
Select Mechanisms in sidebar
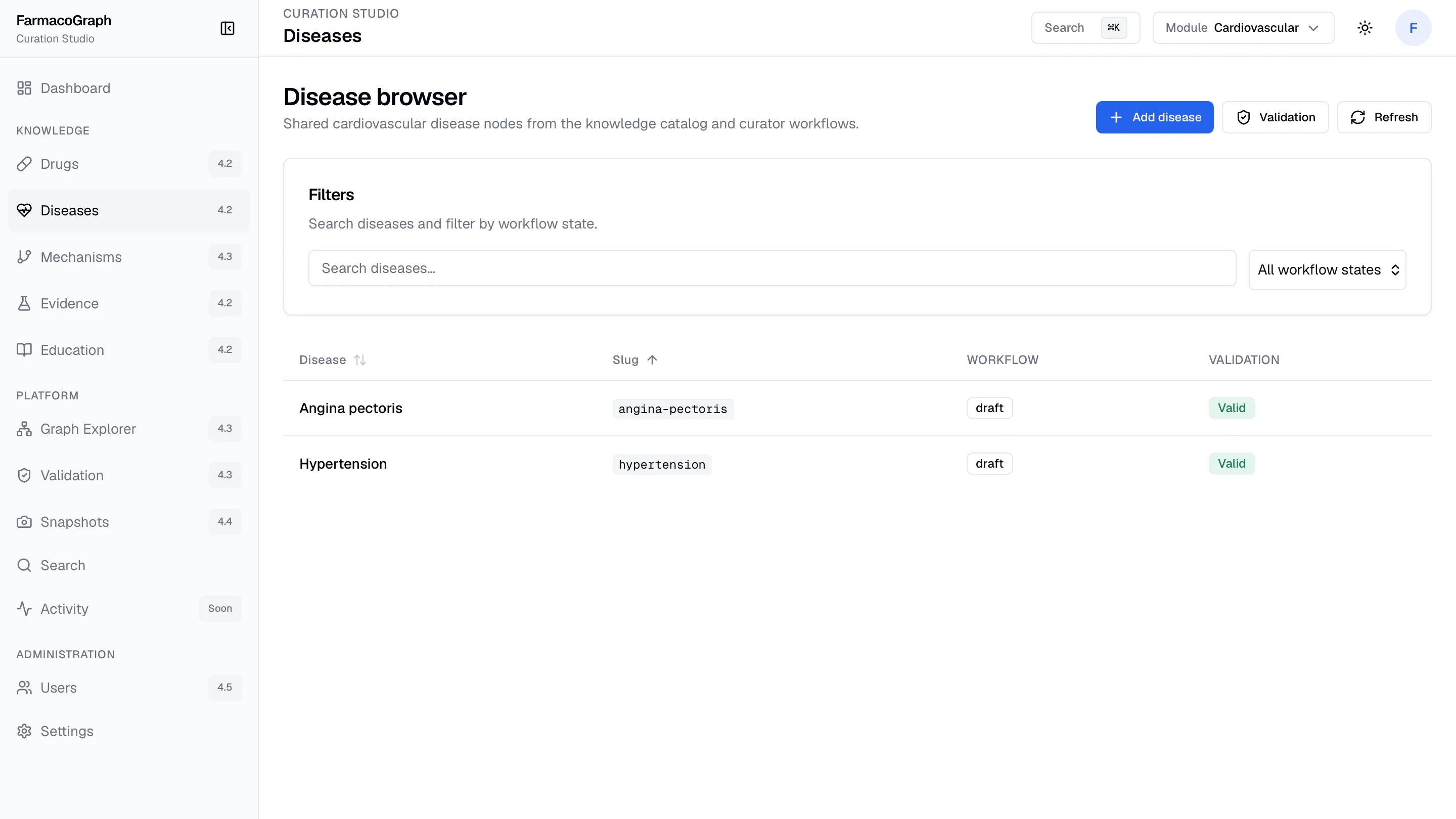129,257
